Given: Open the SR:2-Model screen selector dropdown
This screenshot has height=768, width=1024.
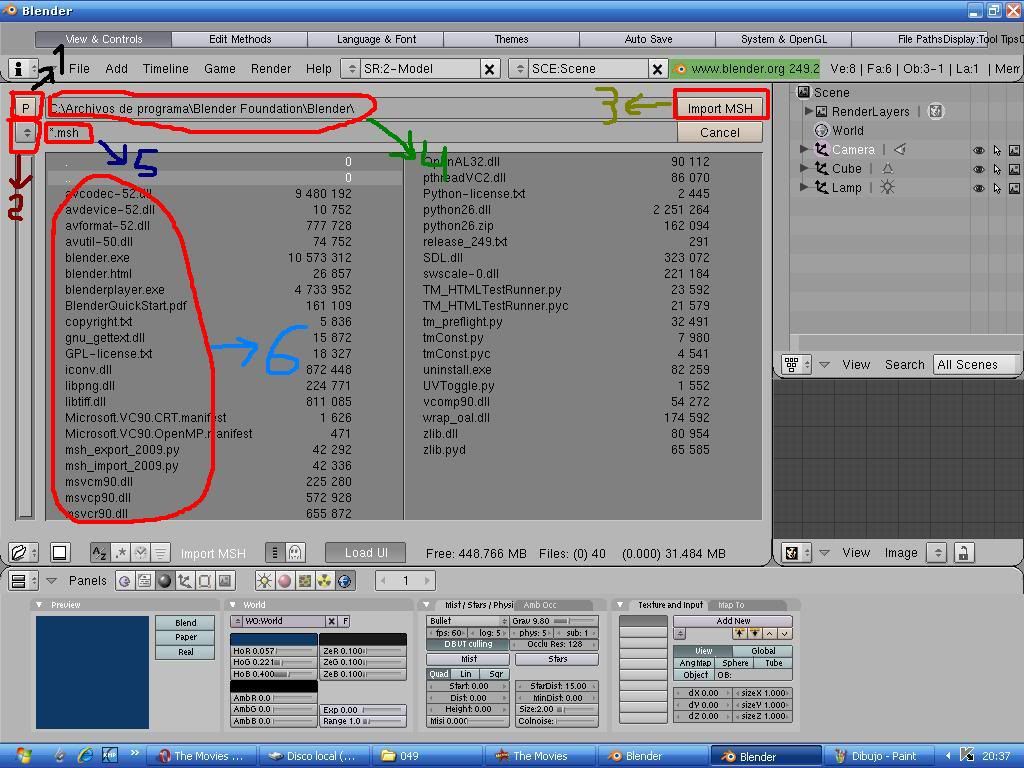Looking at the screenshot, I should tap(351, 69).
